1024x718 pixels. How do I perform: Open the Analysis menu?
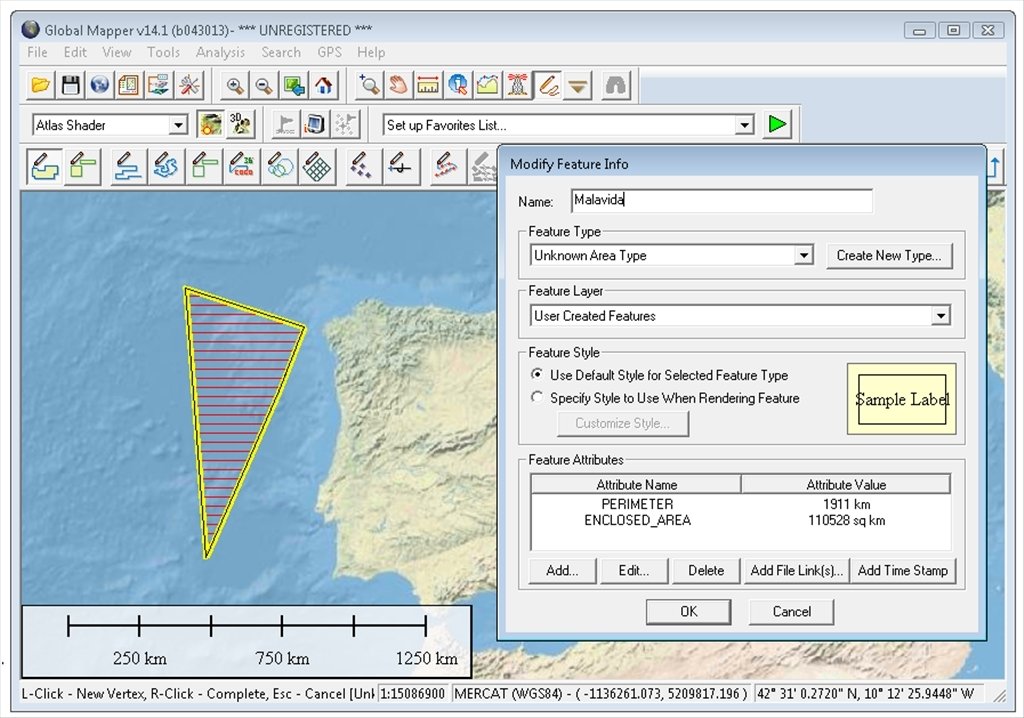[x=221, y=52]
